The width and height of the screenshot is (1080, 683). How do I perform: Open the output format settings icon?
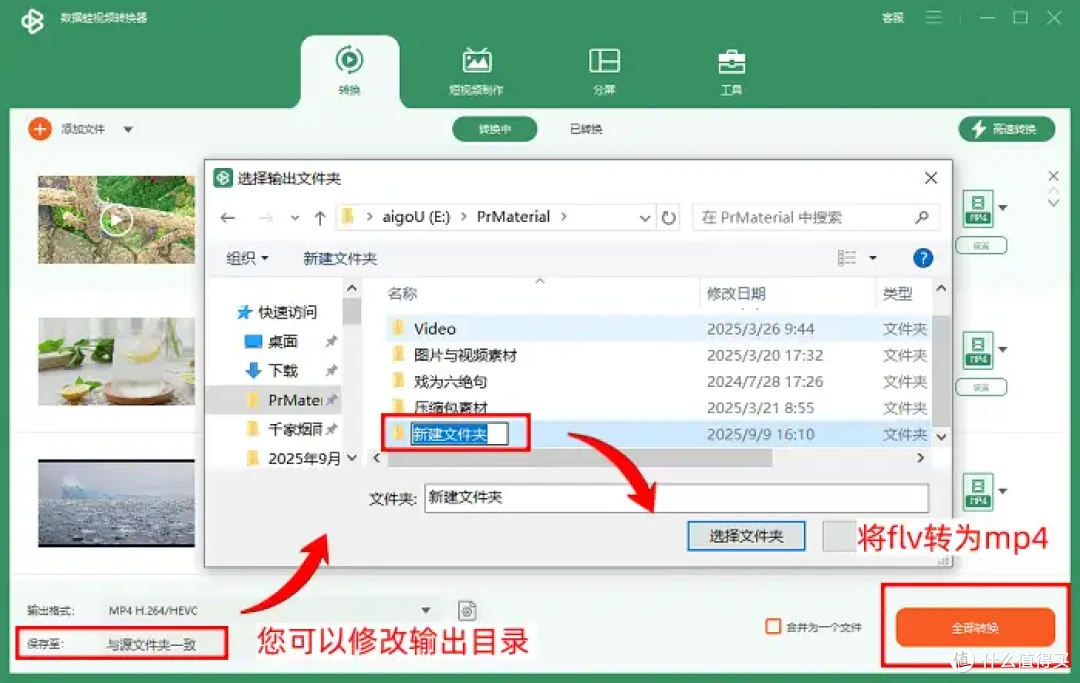(x=467, y=610)
